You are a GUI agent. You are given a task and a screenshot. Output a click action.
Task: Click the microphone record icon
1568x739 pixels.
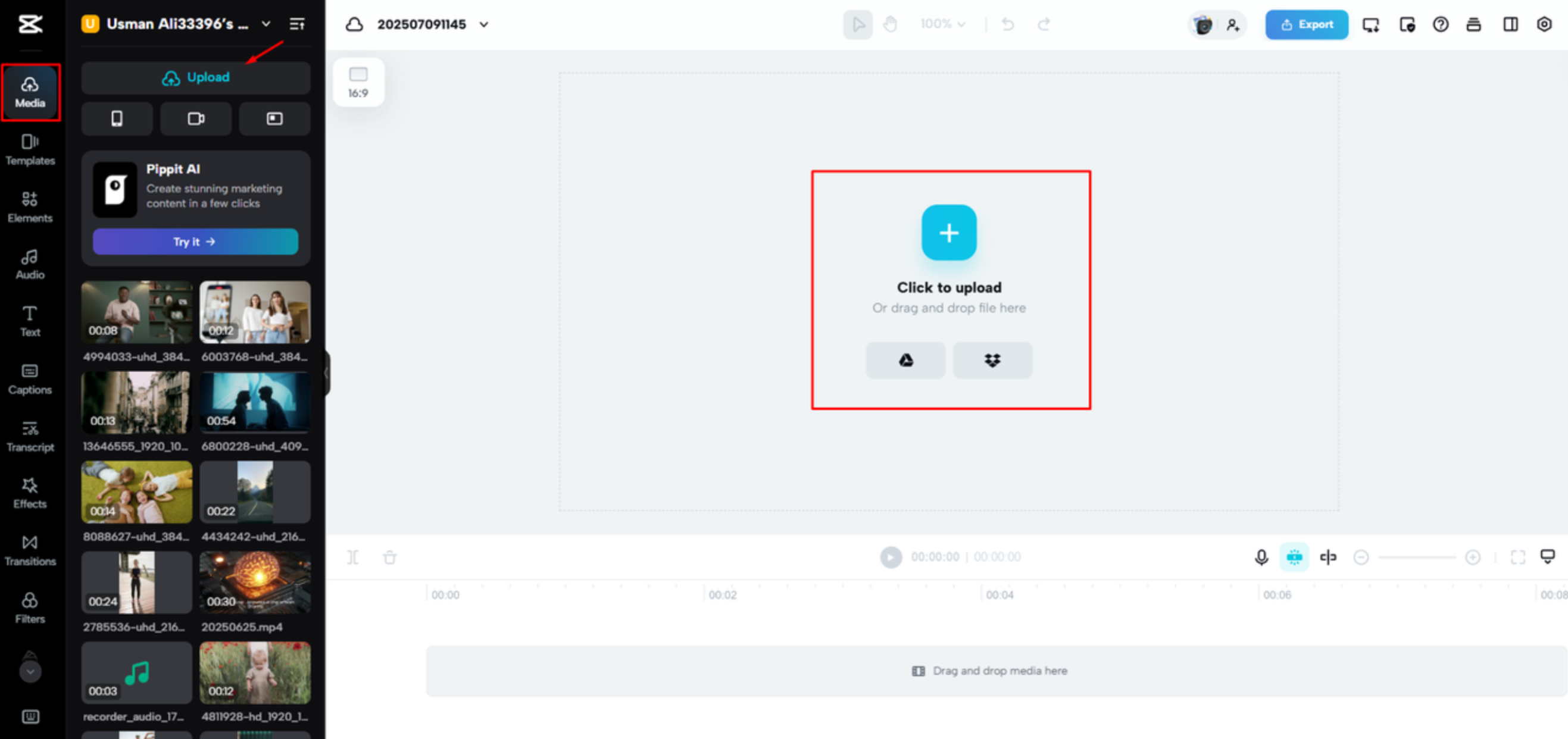pyautogui.click(x=1261, y=556)
